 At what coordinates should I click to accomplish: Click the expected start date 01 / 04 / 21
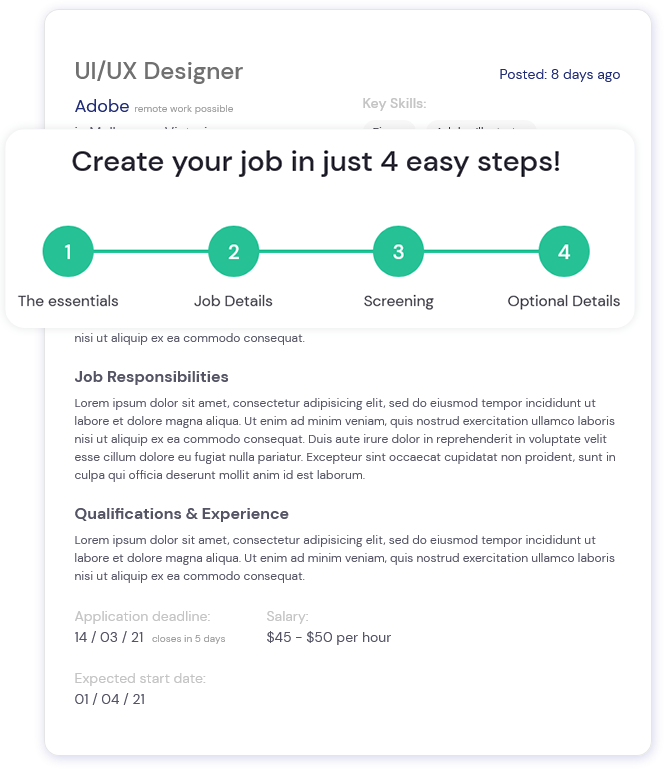click(110, 699)
